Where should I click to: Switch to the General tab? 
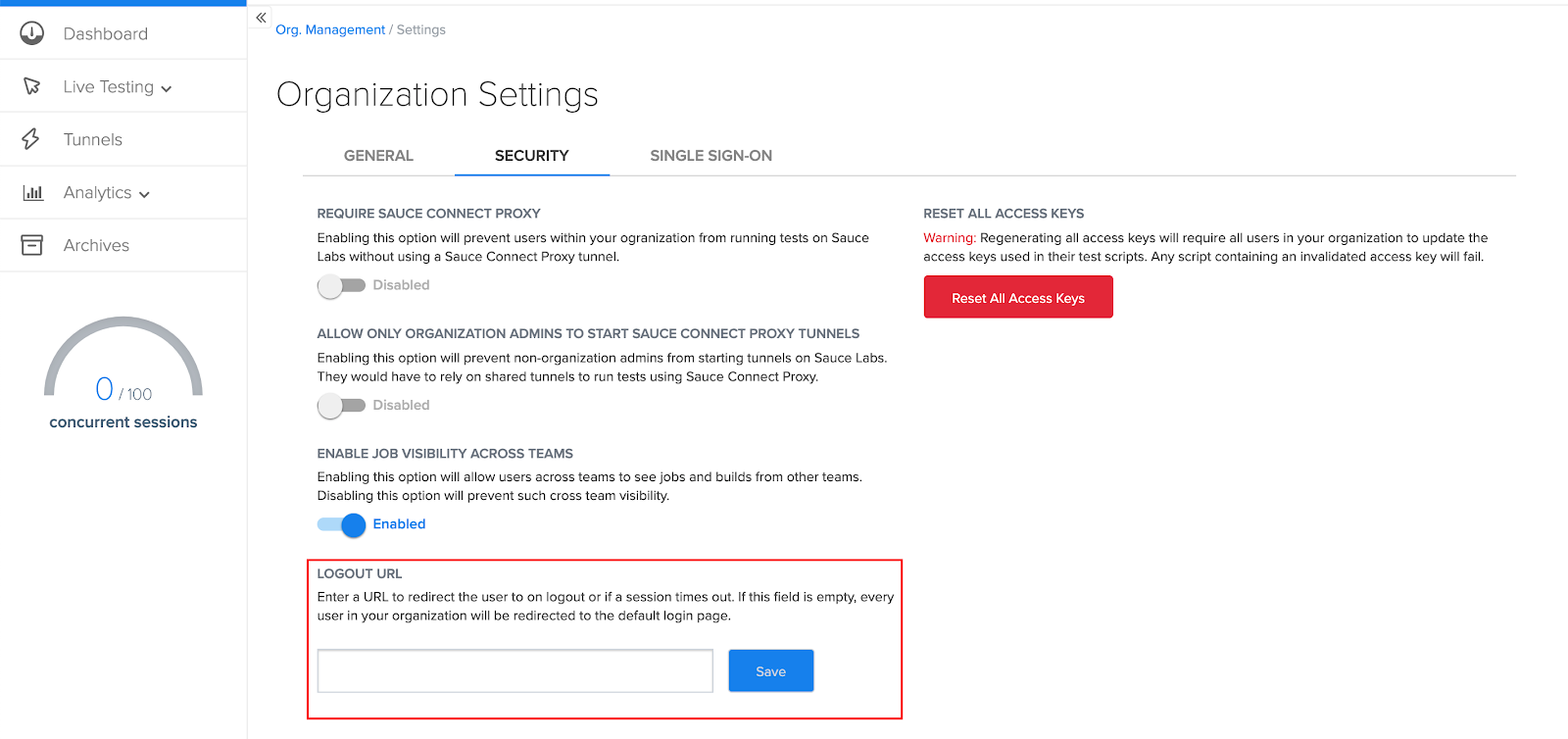[x=378, y=155]
